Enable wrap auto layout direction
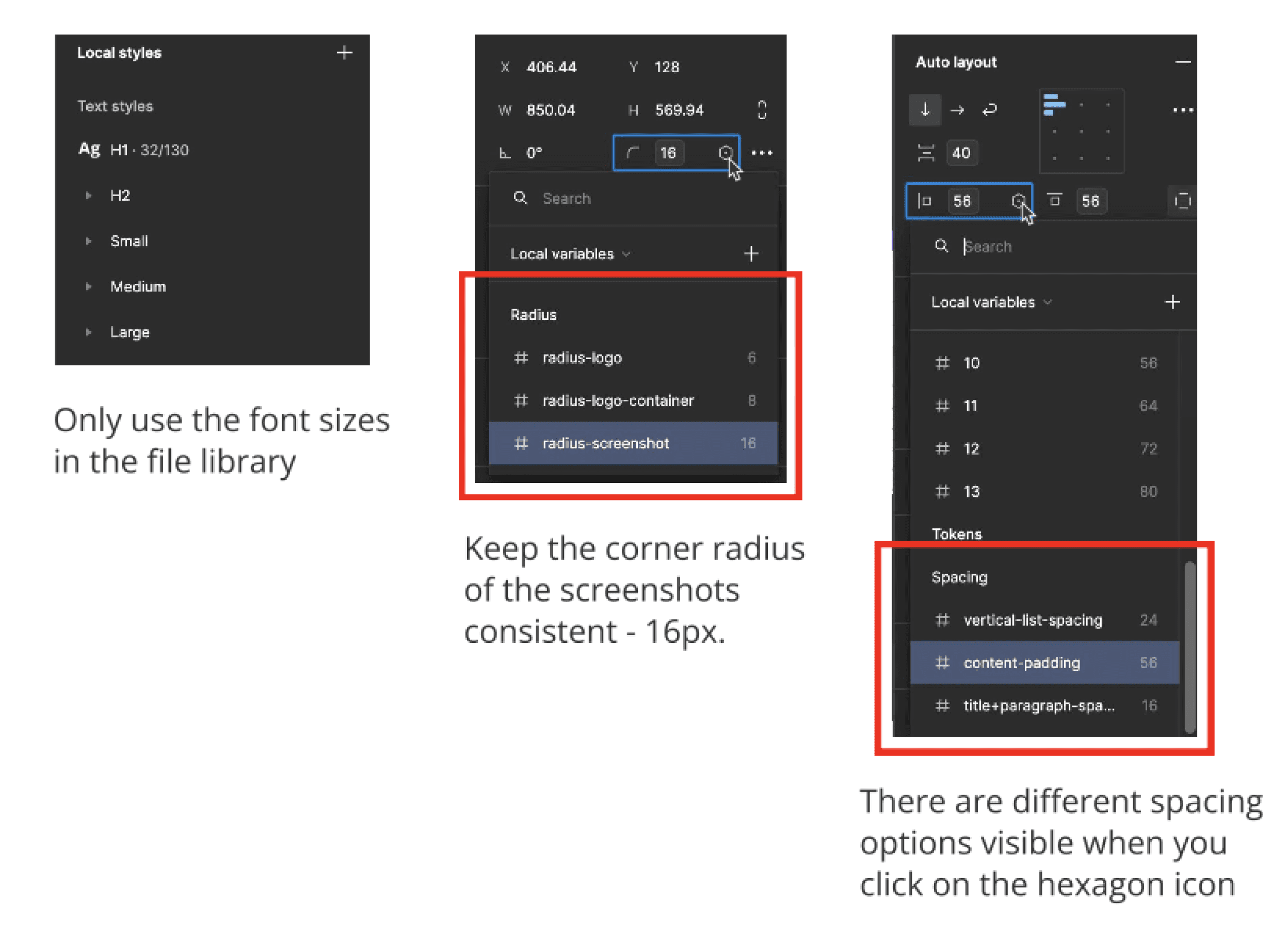This screenshot has height=939, width=1288. click(989, 109)
